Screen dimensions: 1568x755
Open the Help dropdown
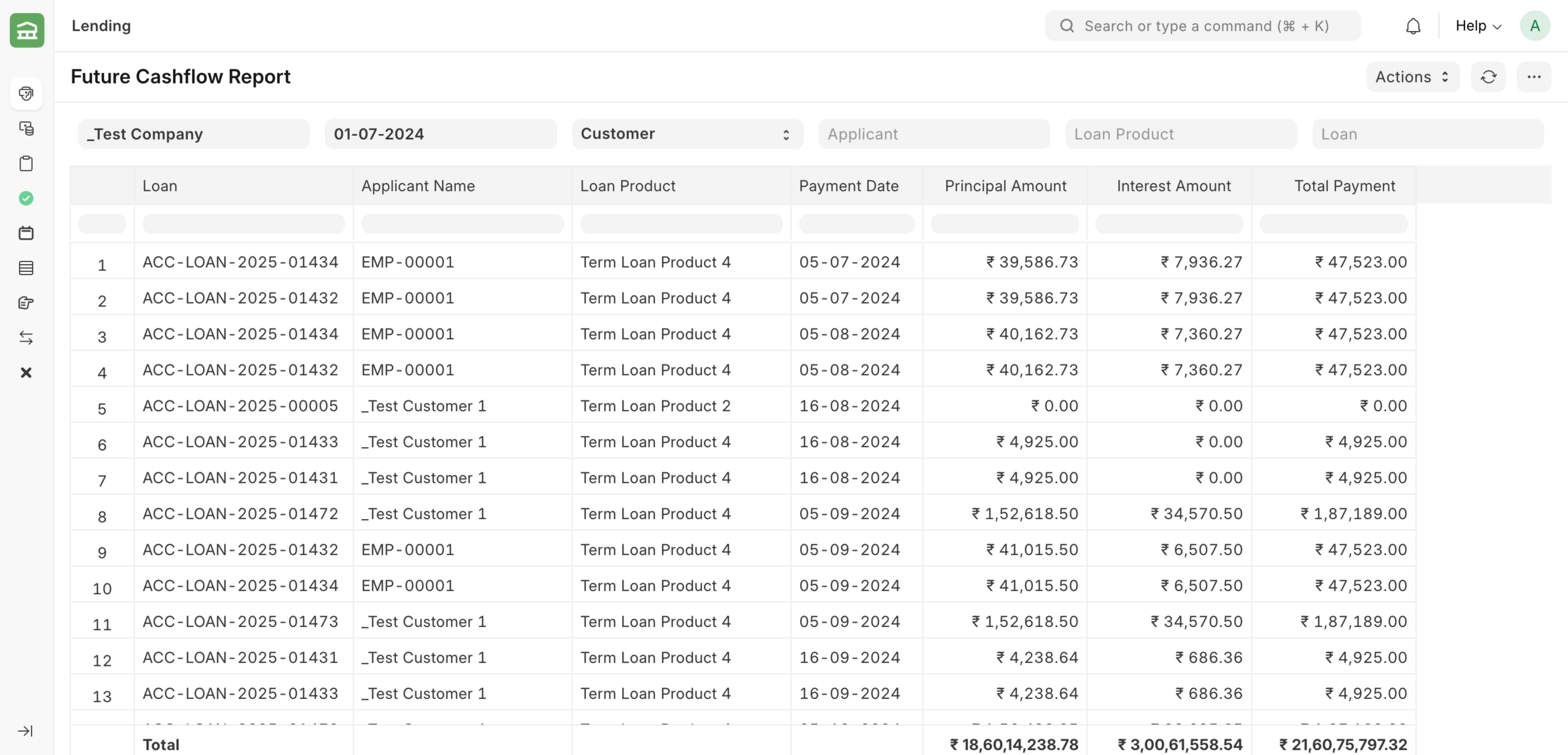tap(1478, 26)
